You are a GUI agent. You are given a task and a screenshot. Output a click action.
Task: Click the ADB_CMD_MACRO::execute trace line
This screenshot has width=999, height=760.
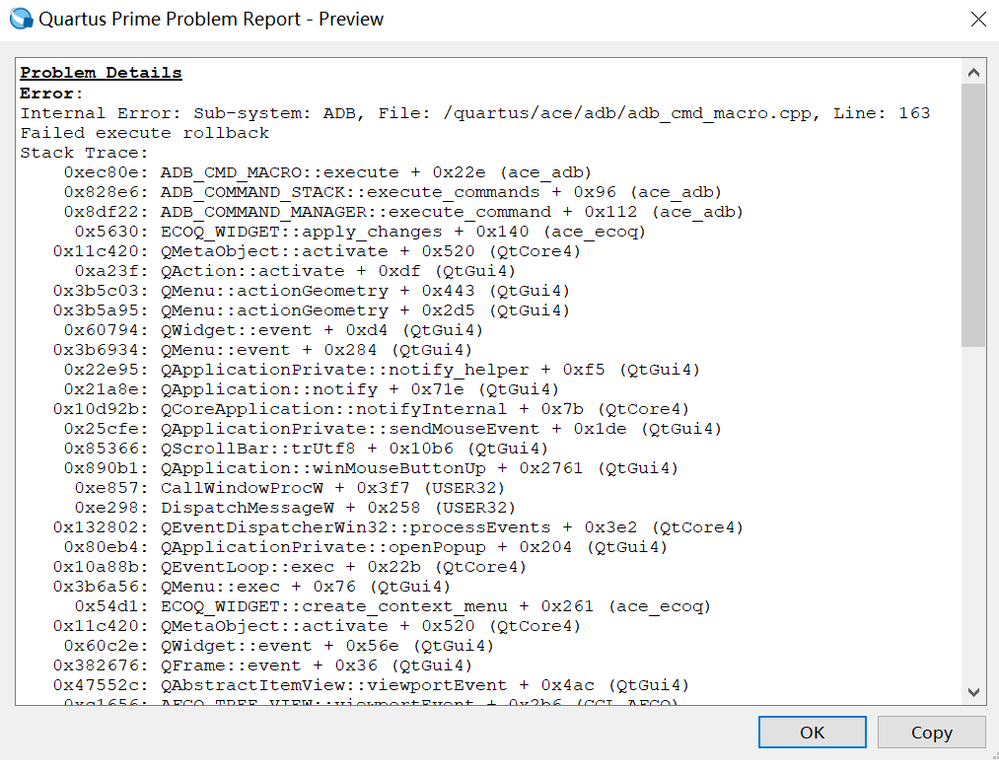click(327, 173)
